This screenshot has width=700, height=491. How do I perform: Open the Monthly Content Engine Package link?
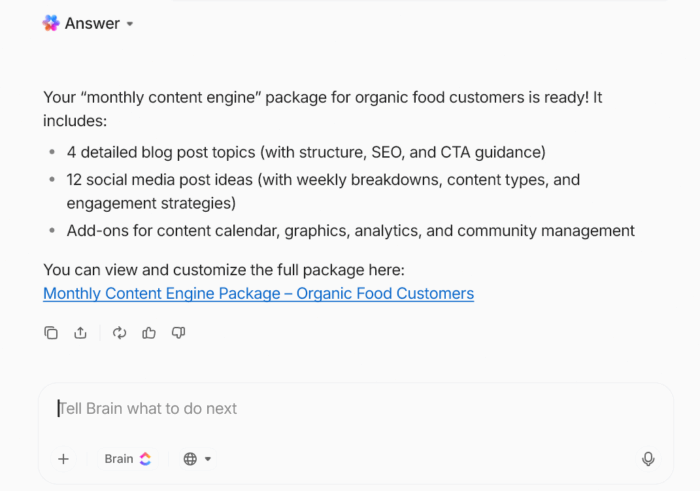[x=258, y=293]
